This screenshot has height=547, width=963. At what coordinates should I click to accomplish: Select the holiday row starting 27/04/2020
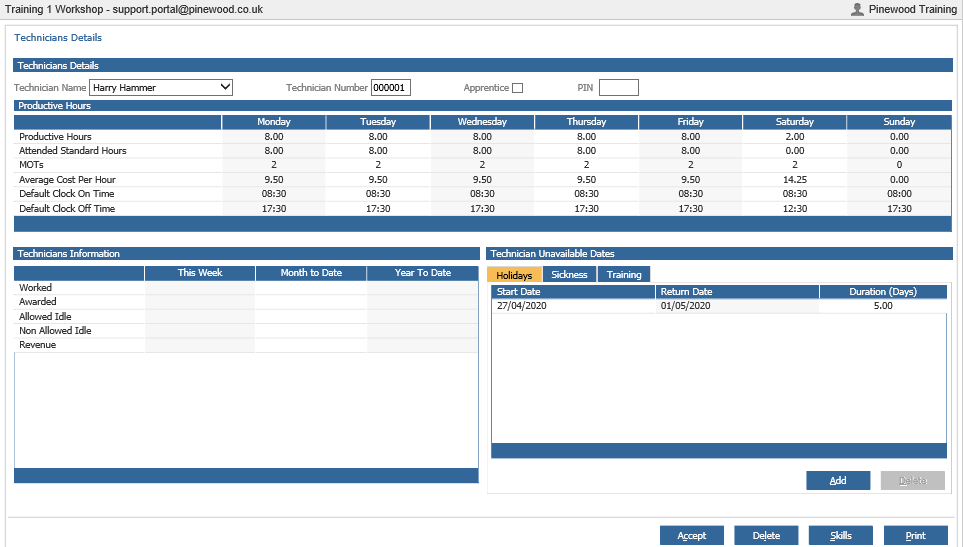click(x=719, y=306)
